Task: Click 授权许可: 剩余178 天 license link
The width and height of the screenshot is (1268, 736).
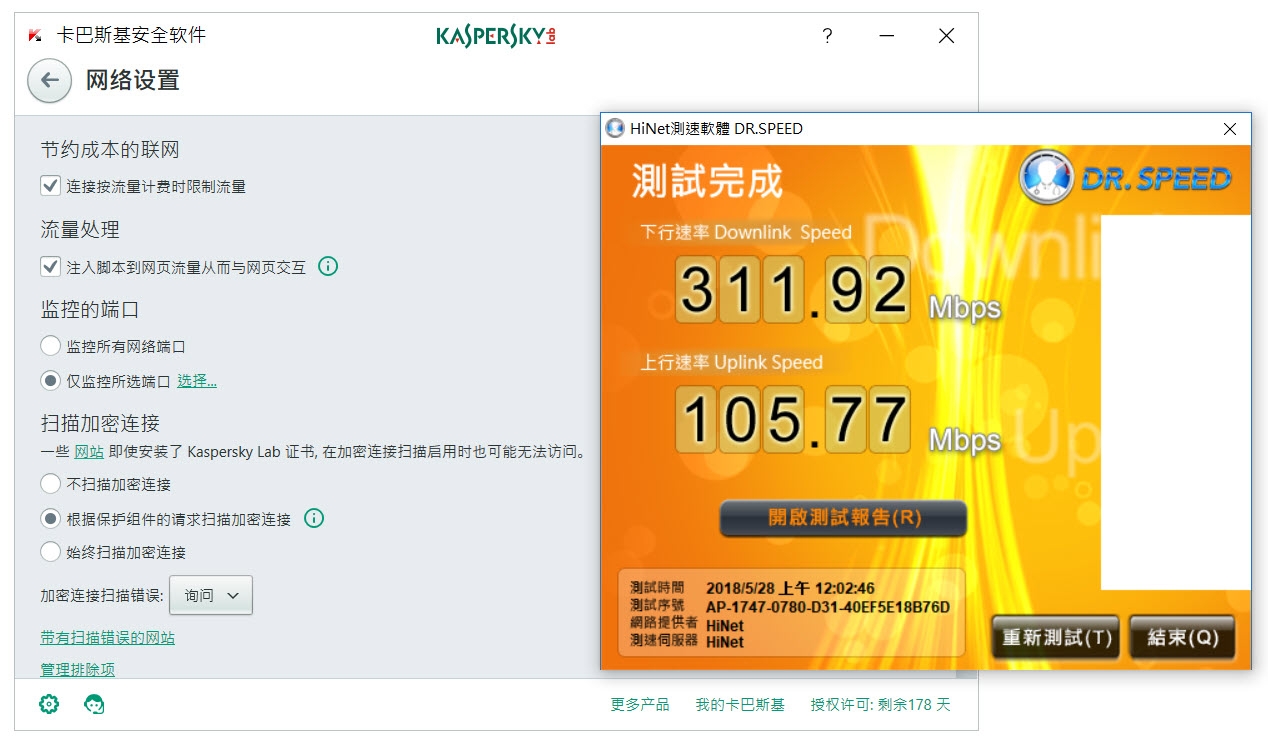Action: pyautogui.click(x=880, y=704)
